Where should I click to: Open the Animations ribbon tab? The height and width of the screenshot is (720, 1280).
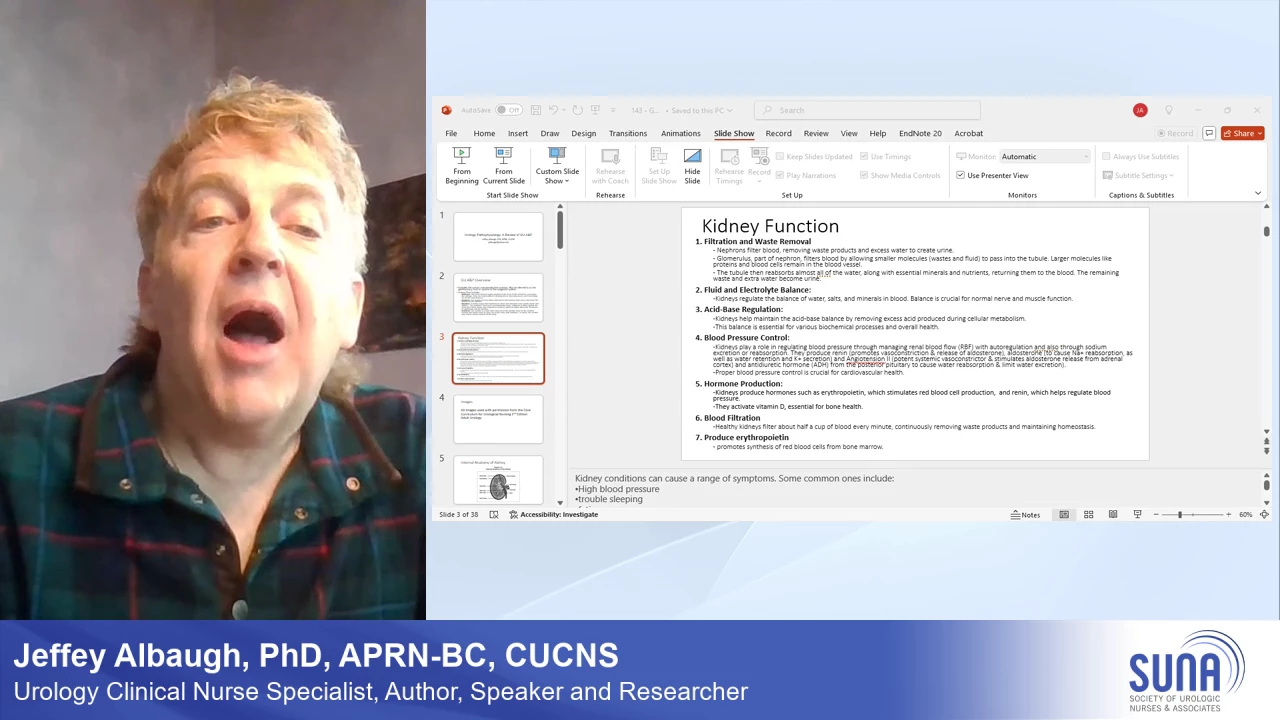[x=680, y=133]
